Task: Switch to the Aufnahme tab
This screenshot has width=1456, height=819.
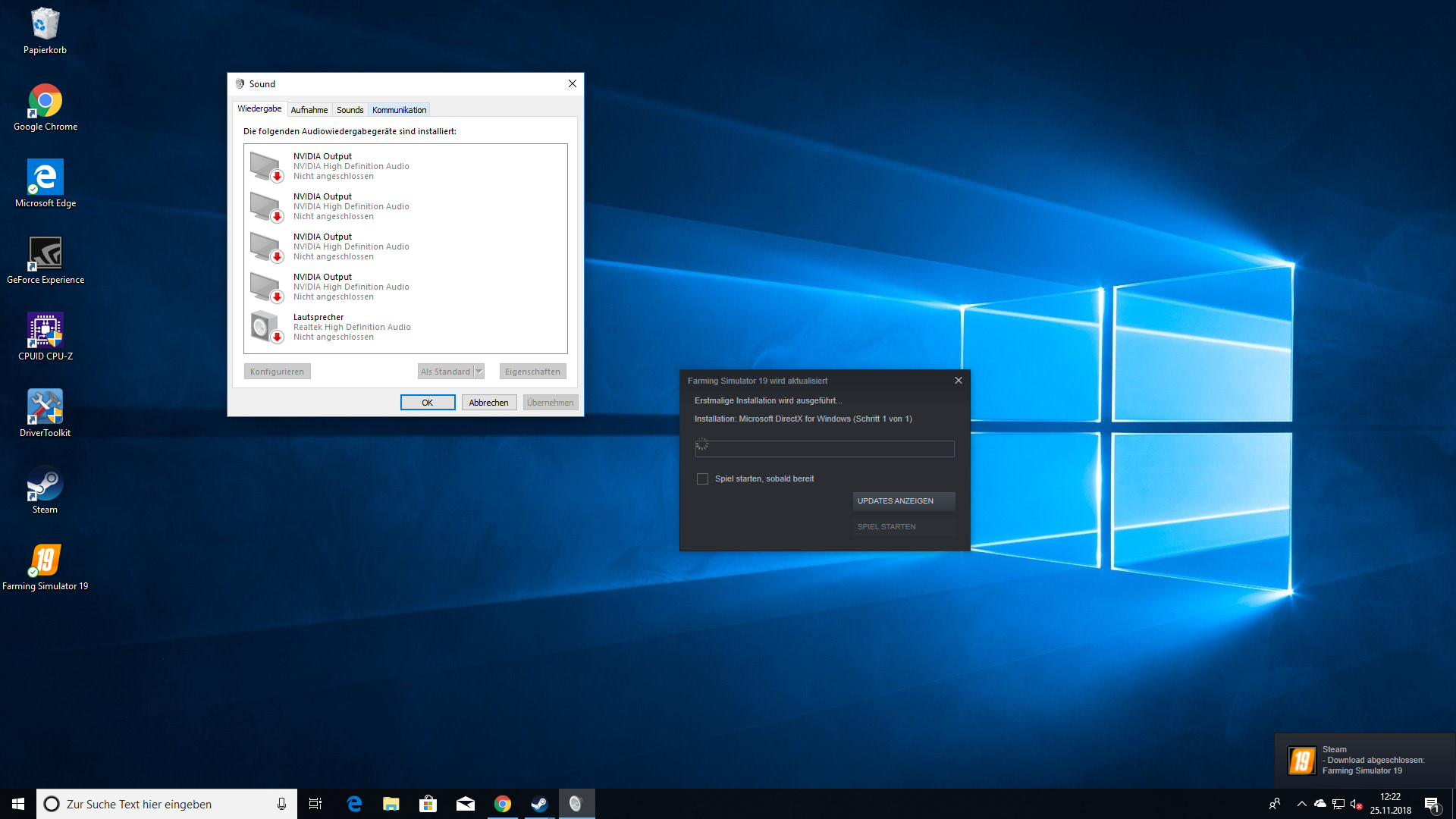Action: (x=309, y=110)
